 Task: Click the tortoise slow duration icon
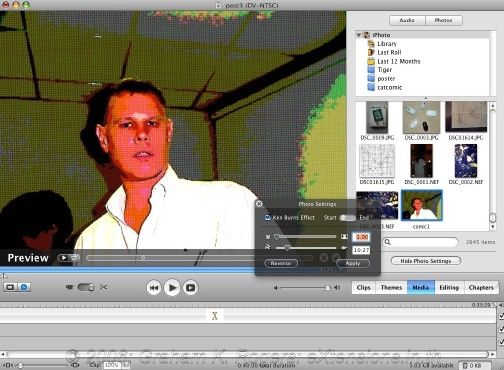(x=268, y=247)
